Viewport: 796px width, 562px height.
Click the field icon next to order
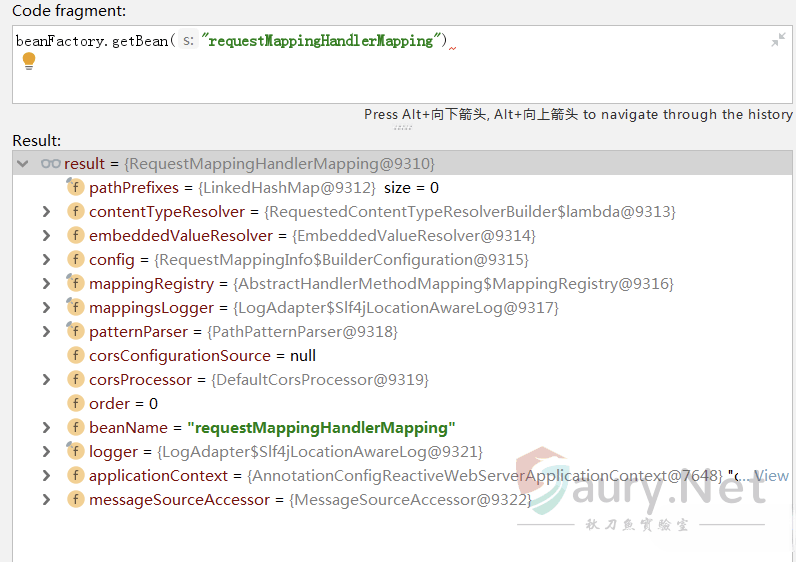tap(75, 403)
